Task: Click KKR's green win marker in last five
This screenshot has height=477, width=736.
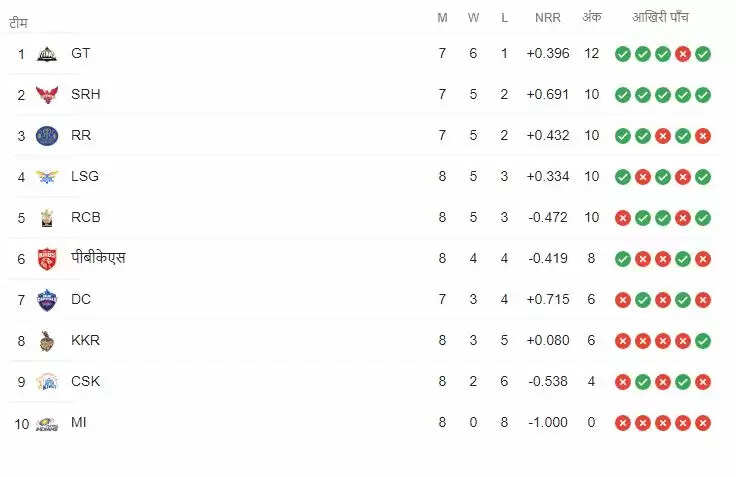Action: pyautogui.click(x=703, y=341)
